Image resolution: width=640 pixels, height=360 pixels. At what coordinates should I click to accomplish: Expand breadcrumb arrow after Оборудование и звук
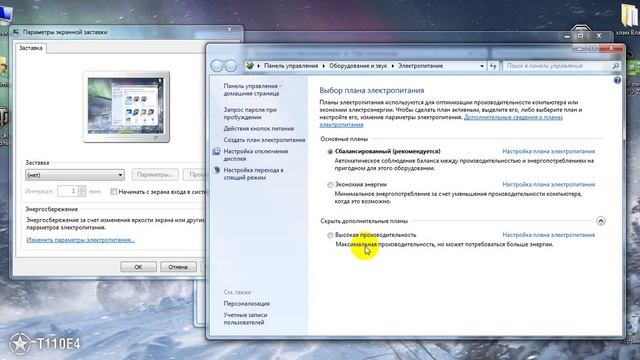pos(393,66)
